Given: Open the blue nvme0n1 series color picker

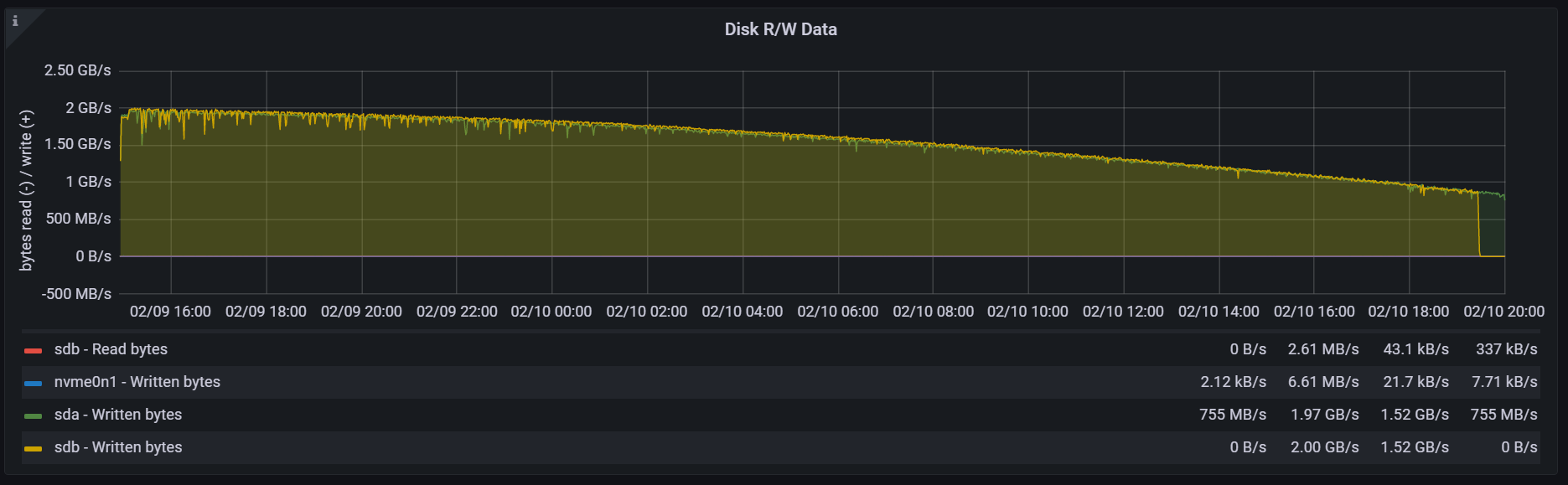Looking at the screenshot, I should (x=34, y=383).
